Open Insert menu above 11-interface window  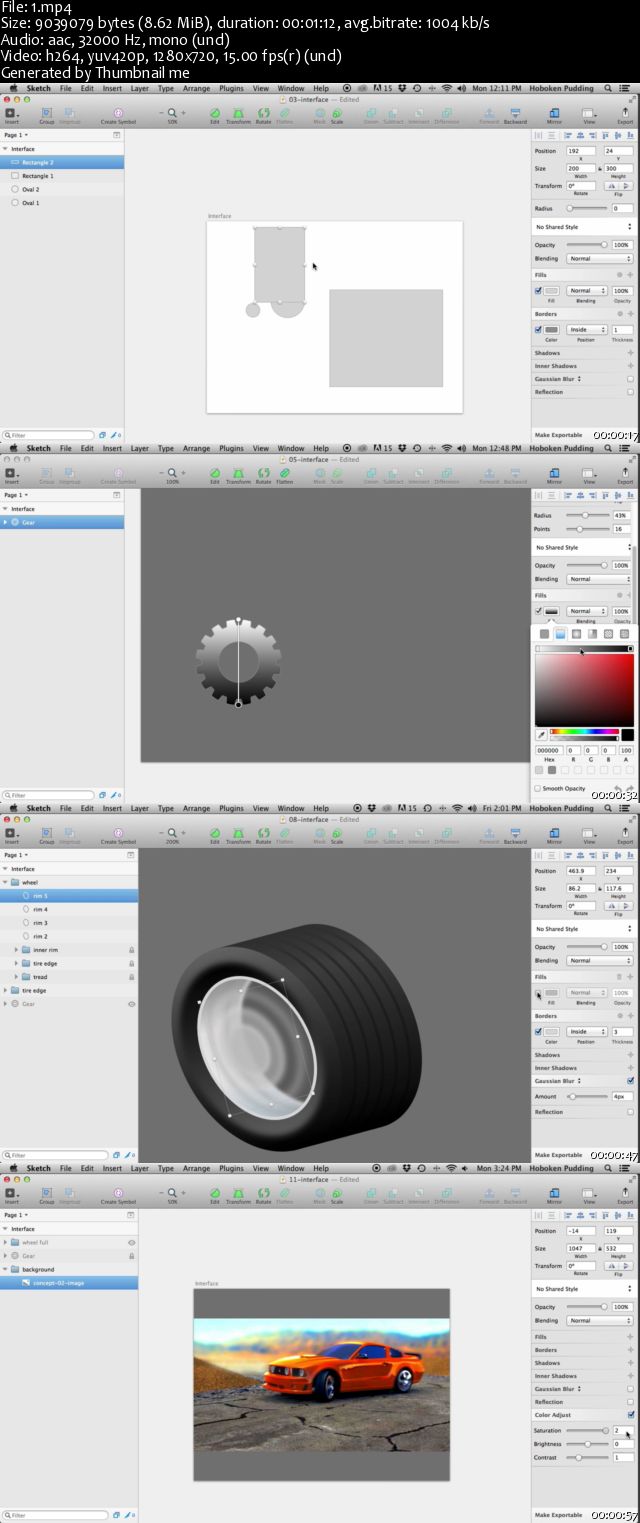point(112,1168)
